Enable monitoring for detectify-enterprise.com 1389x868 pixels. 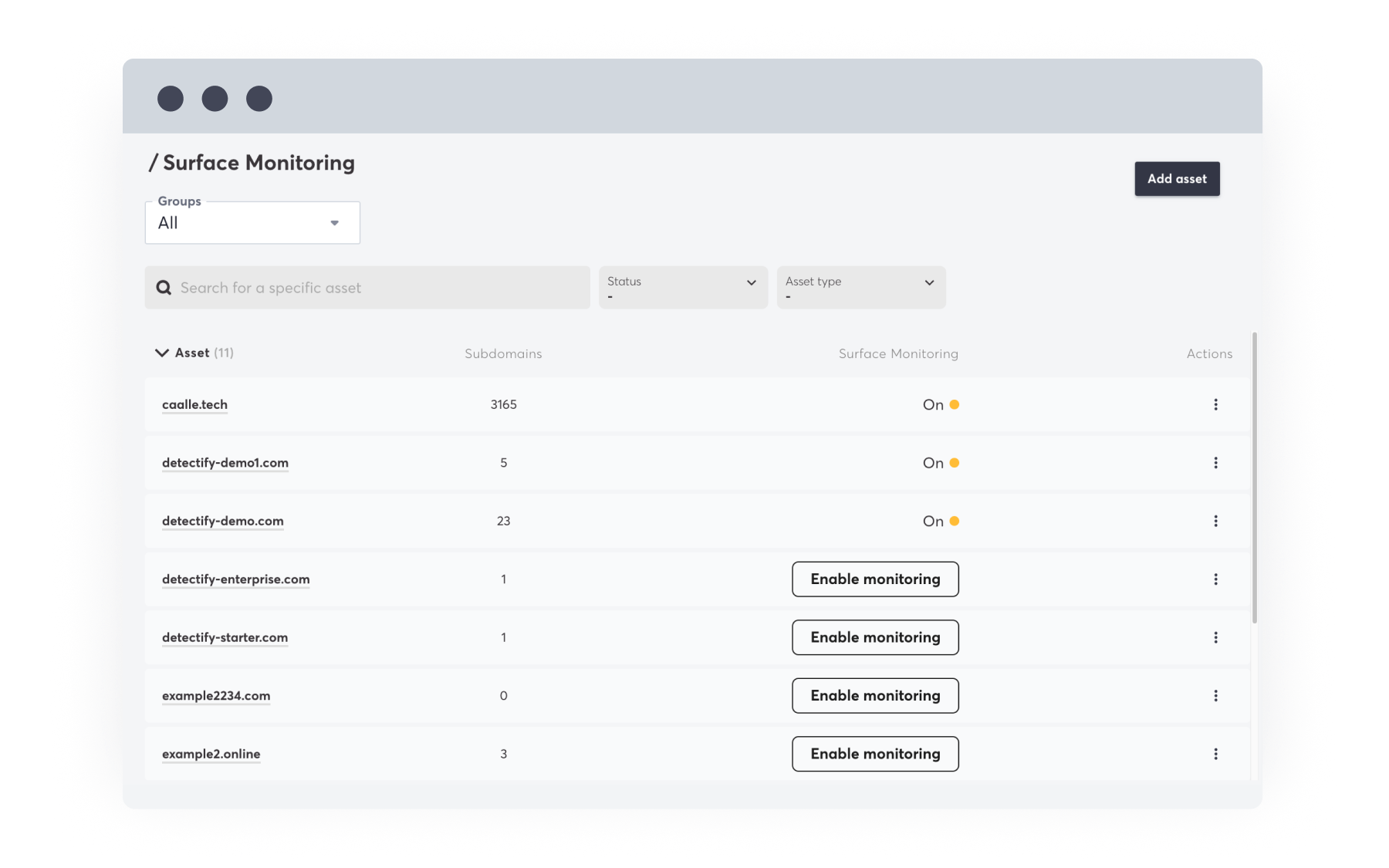[x=875, y=579]
